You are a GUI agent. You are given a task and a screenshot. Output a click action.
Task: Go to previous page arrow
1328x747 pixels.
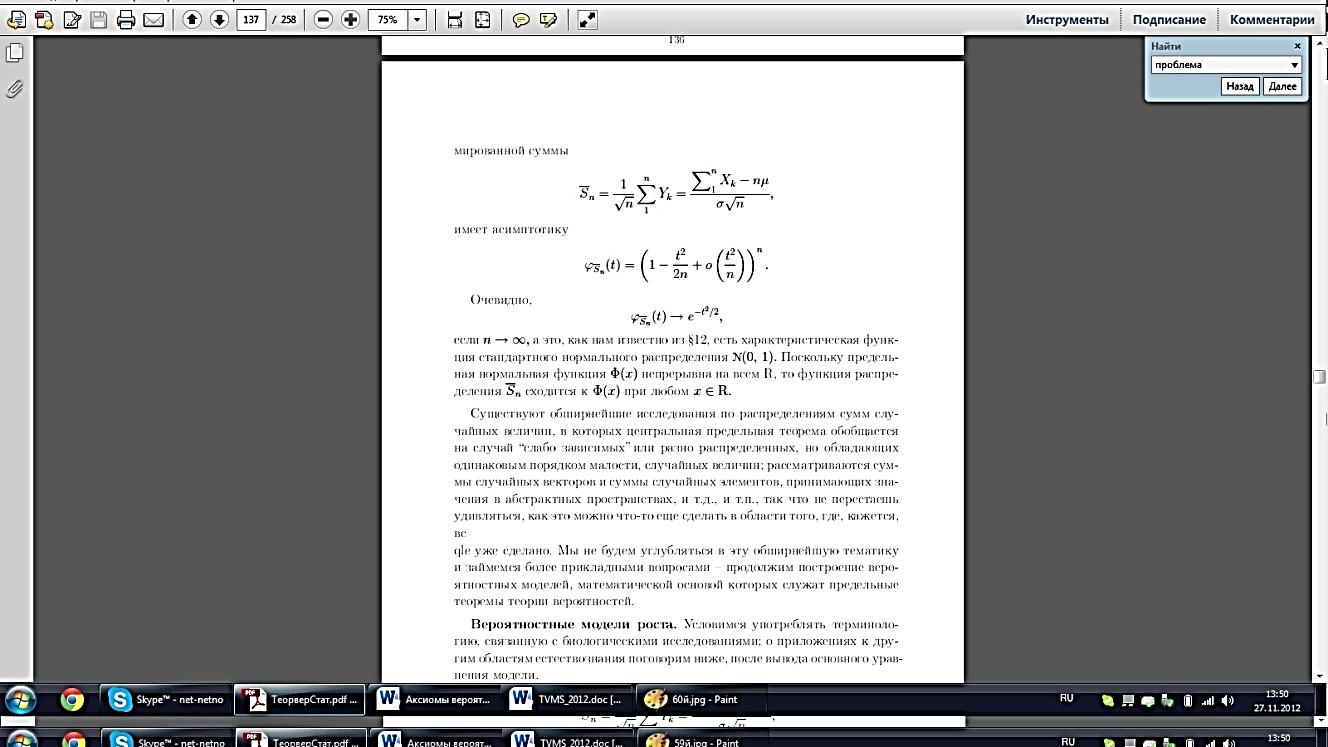[x=193, y=19]
